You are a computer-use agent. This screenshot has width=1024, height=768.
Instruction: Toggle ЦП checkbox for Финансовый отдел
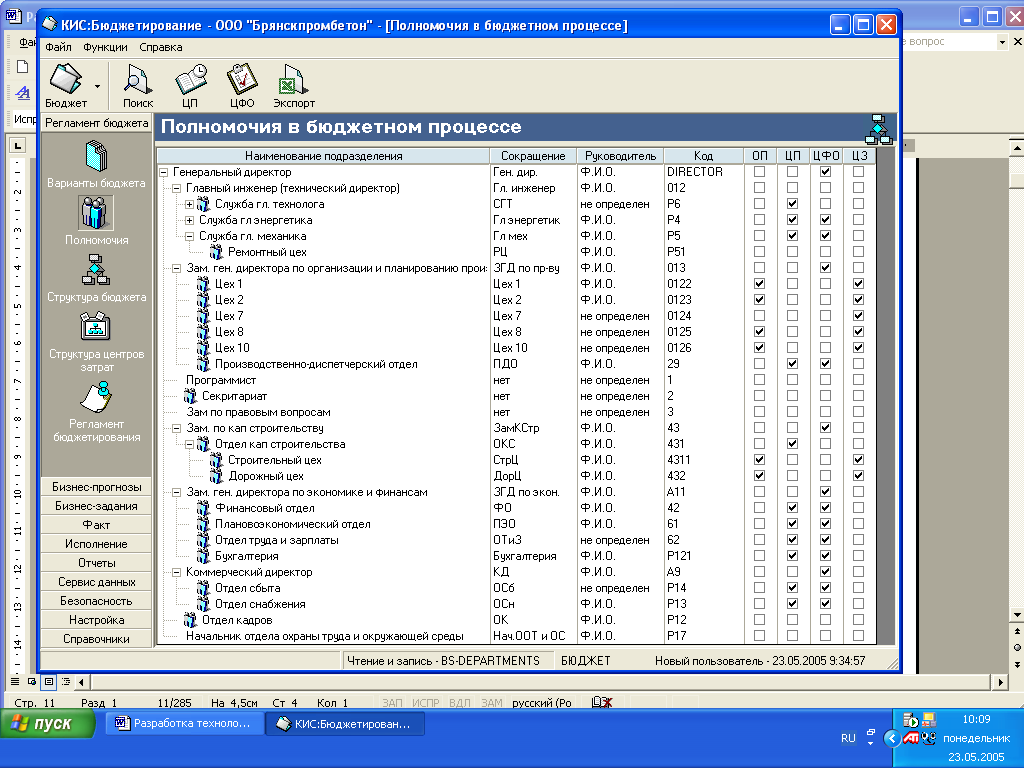(792, 508)
